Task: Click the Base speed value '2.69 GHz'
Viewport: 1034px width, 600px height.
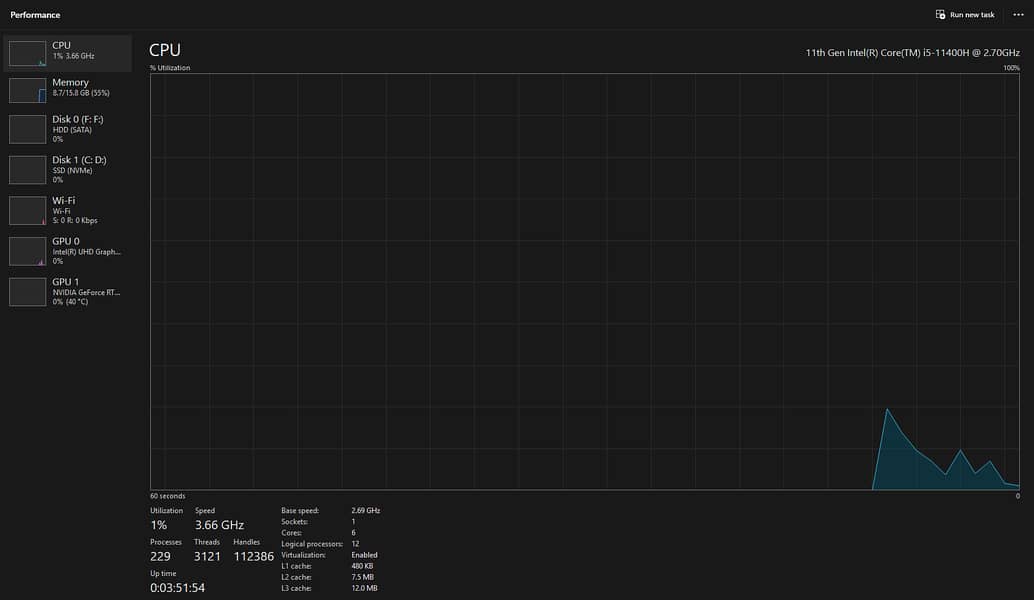Action: [365, 510]
